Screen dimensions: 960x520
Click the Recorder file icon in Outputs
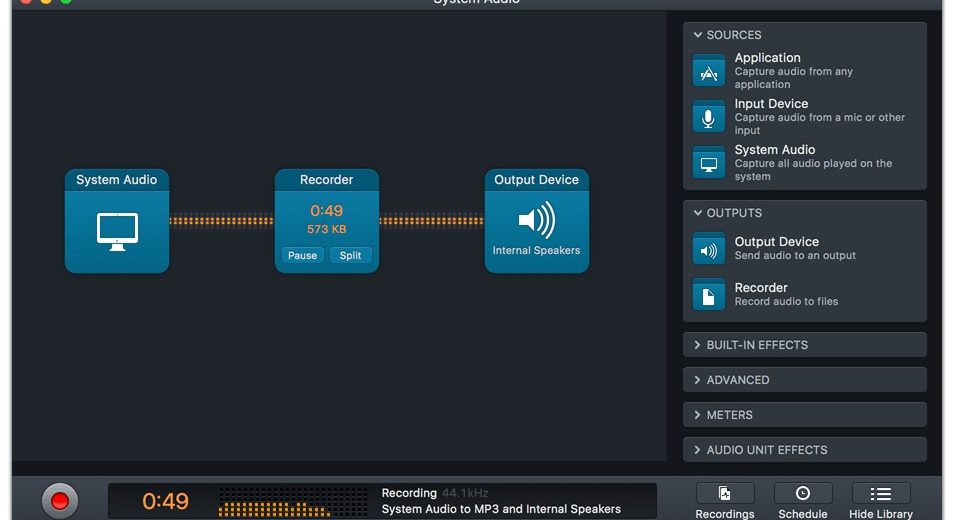[709, 295]
